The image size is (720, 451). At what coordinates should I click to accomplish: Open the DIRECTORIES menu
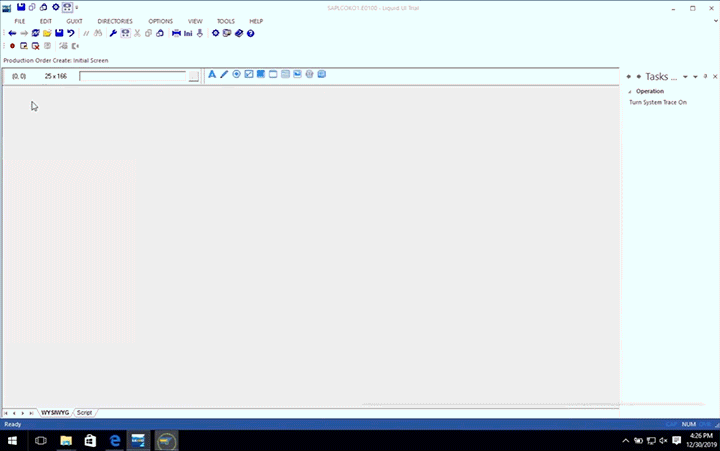point(114,21)
